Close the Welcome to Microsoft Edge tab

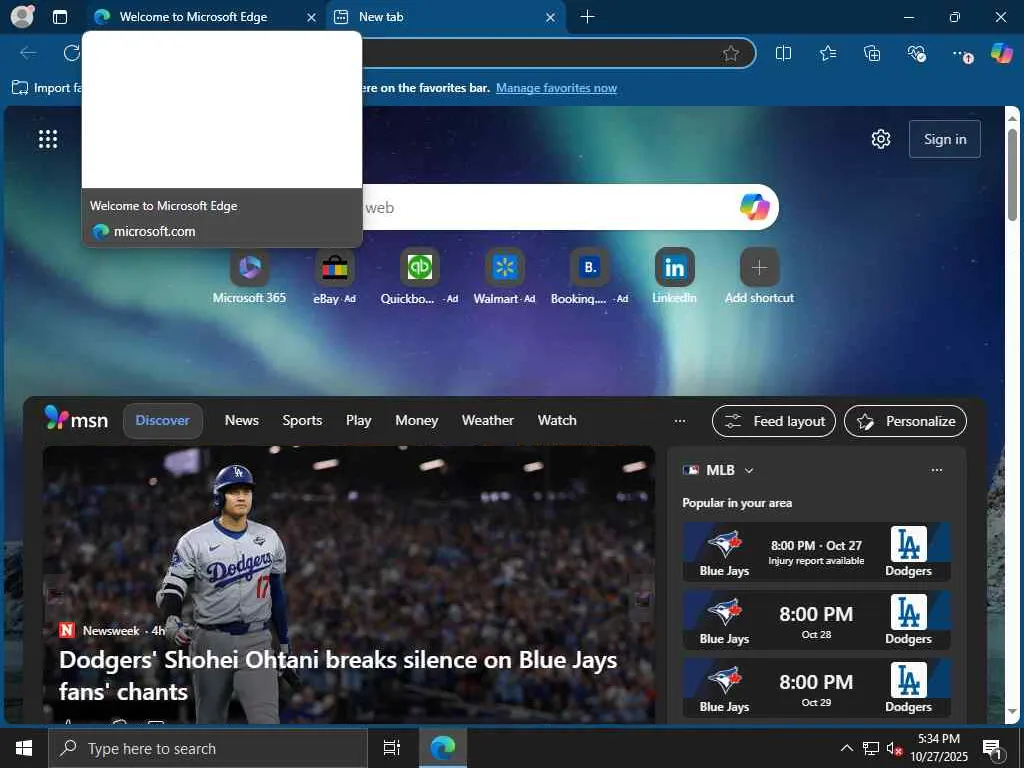pos(312,18)
